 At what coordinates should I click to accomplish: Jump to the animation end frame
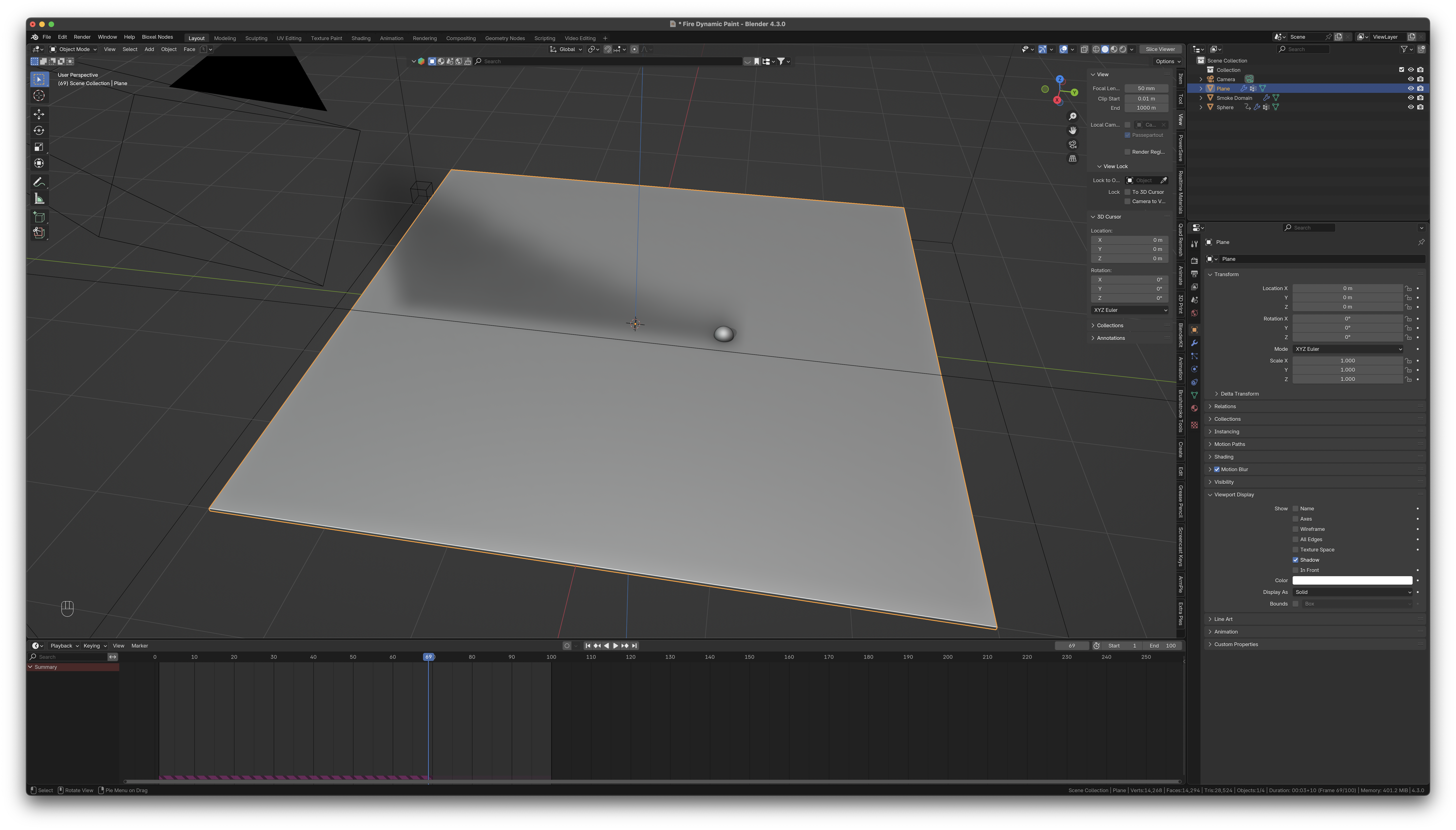tap(634, 646)
